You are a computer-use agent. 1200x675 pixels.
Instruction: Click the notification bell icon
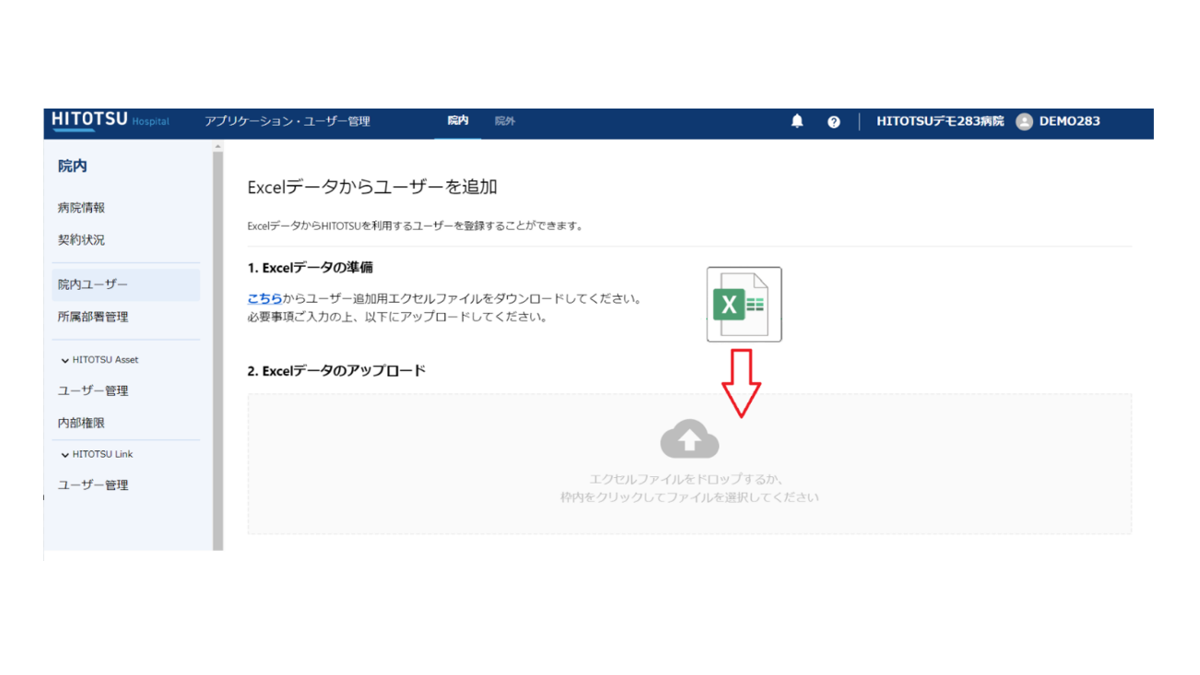click(x=797, y=121)
